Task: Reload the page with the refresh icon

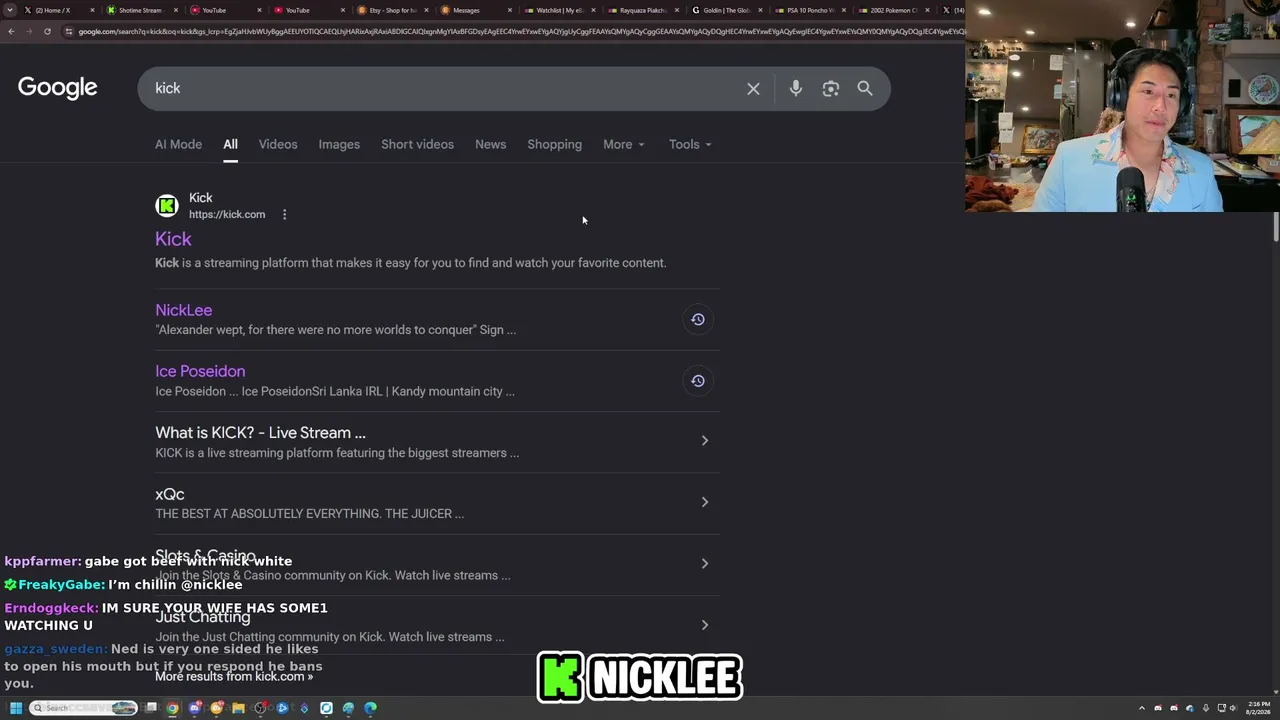Action: [x=47, y=31]
